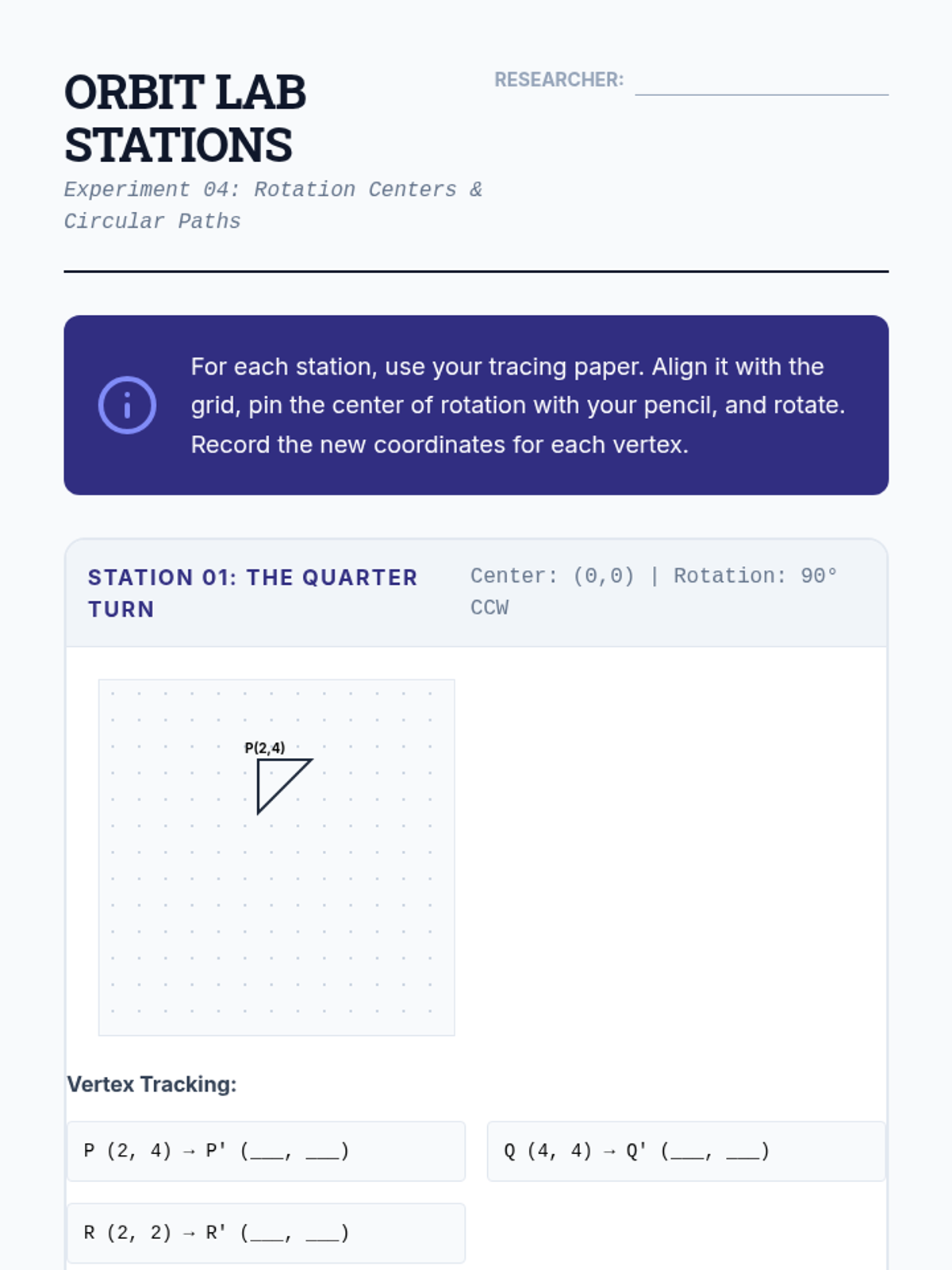
Task: Click the Vertex Tracking label
Action: (152, 1084)
